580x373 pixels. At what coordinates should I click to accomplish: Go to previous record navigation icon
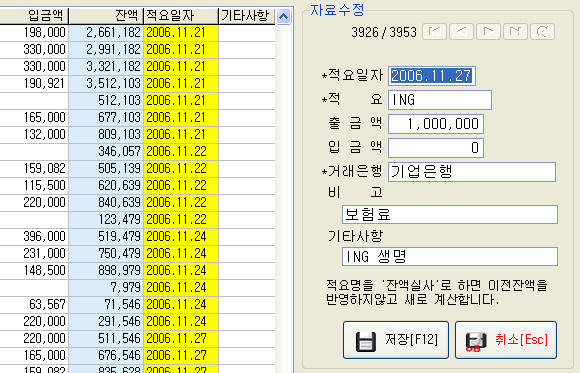click(x=461, y=32)
